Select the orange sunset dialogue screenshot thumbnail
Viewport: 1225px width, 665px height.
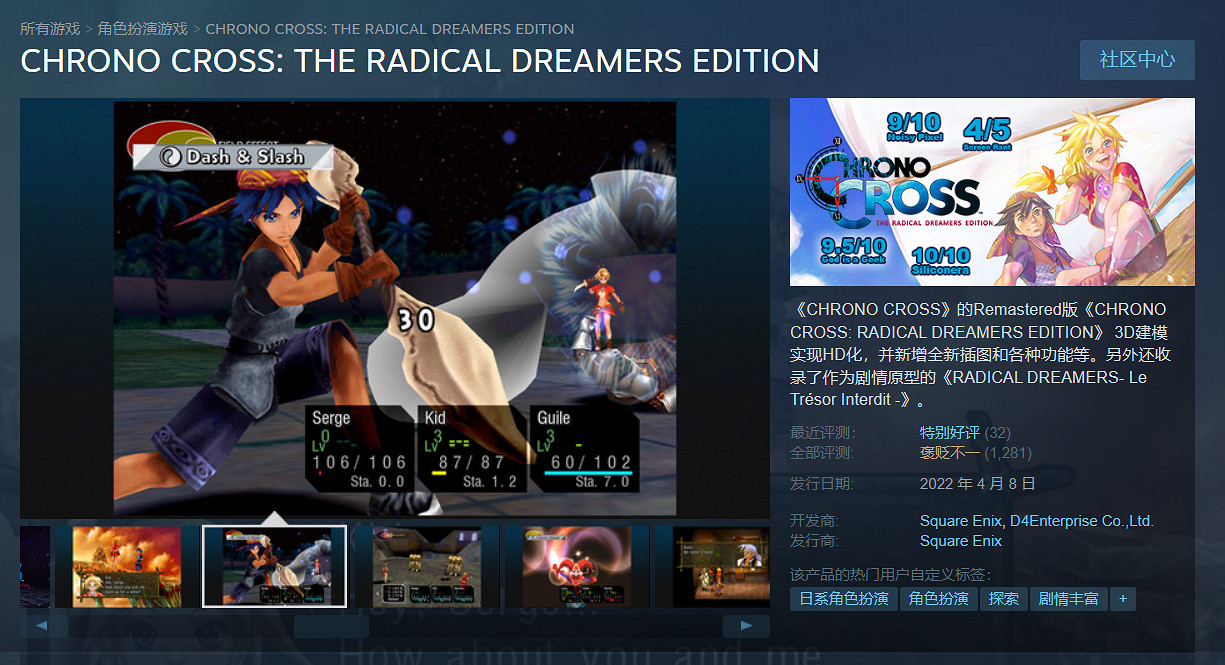point(126,567)
